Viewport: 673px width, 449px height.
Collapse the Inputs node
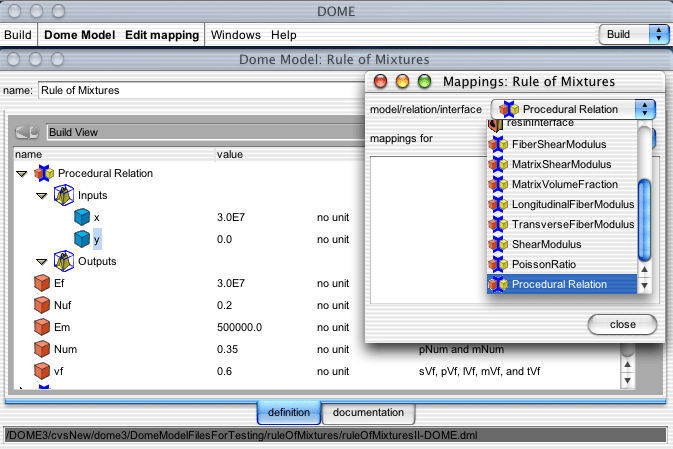[x=42, y=196]
